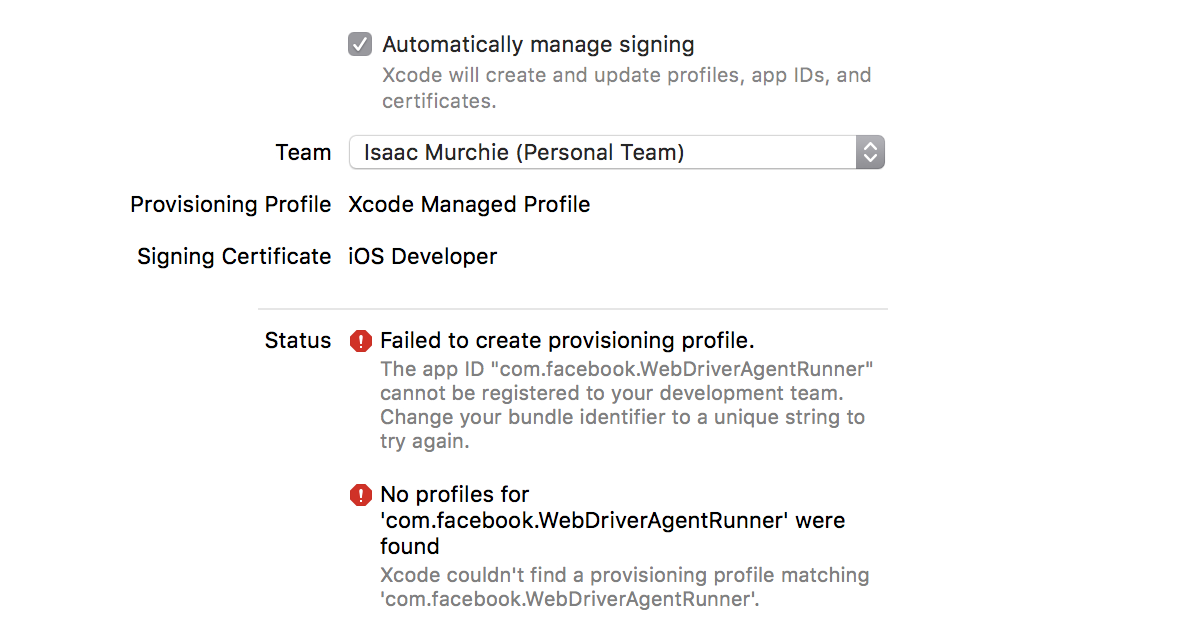Click the 'iOS Developer' certificate text
The width and height of the screenshot is (1192, 634).
[422, 256]
